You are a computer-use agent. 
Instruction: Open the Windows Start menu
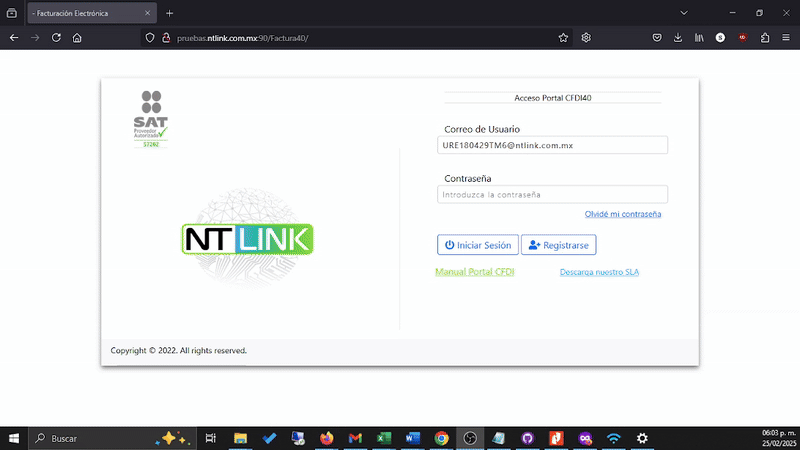pyautogui.click(x=14, y=438)
